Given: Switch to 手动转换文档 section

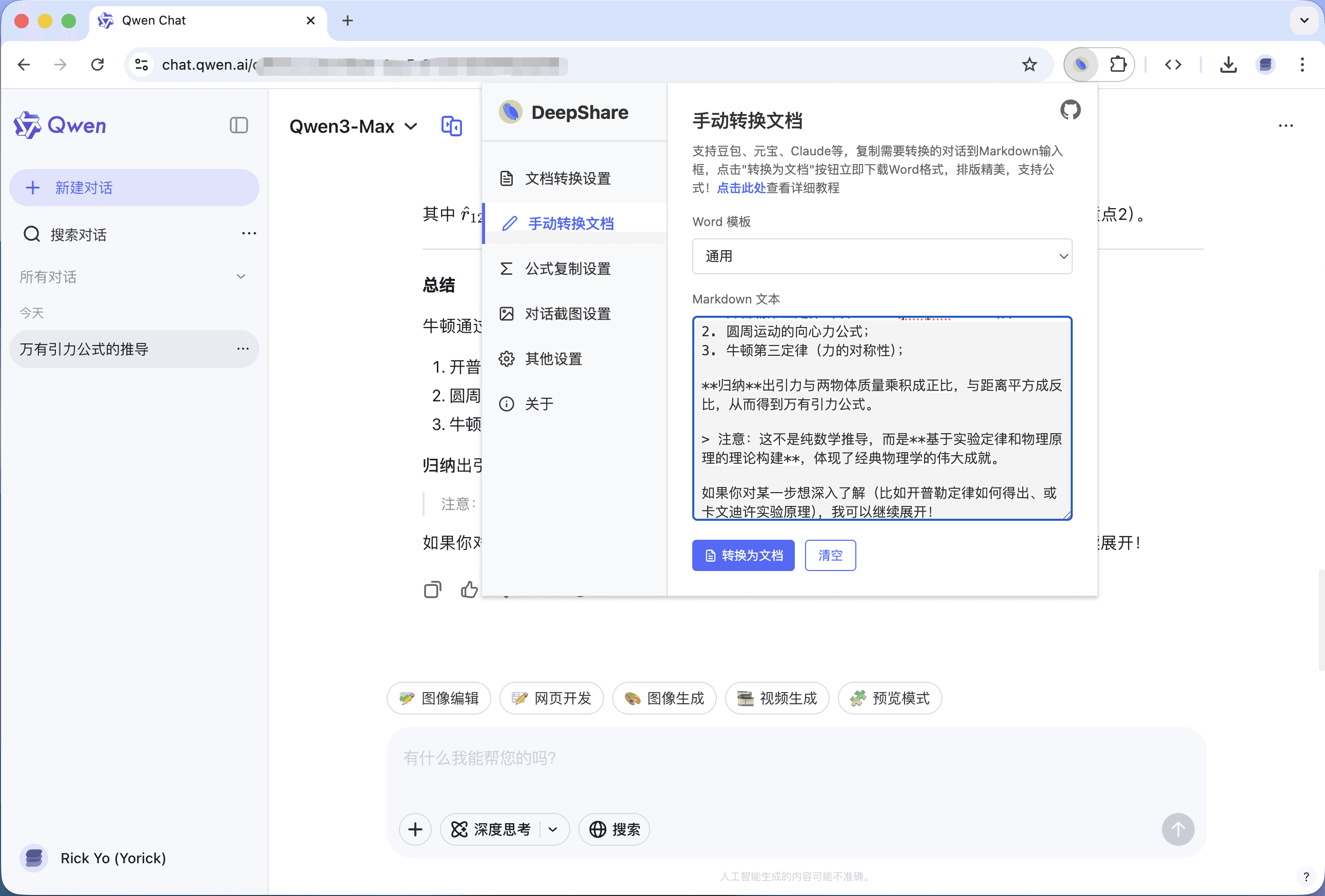Looking at the screenshot, I should pos(570,223).
